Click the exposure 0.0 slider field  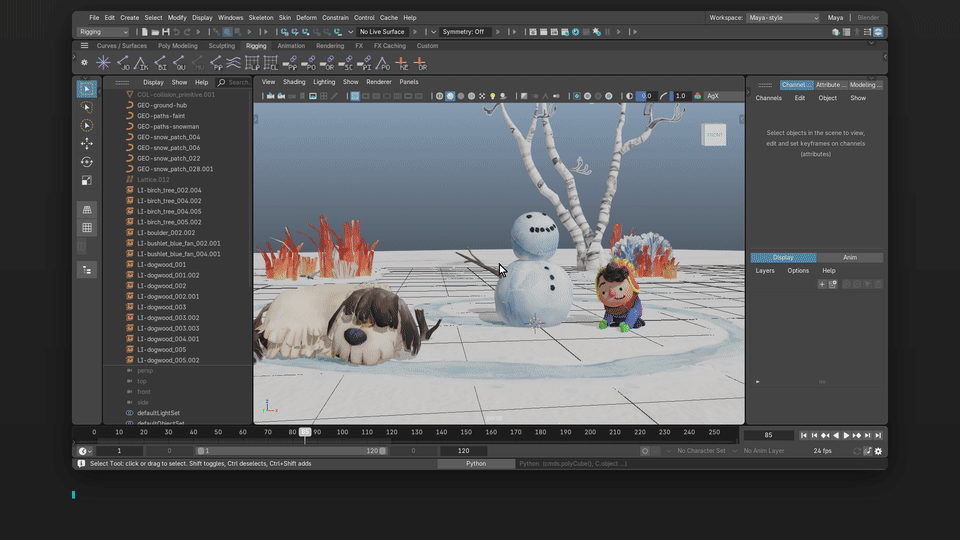tap(646, 96)
